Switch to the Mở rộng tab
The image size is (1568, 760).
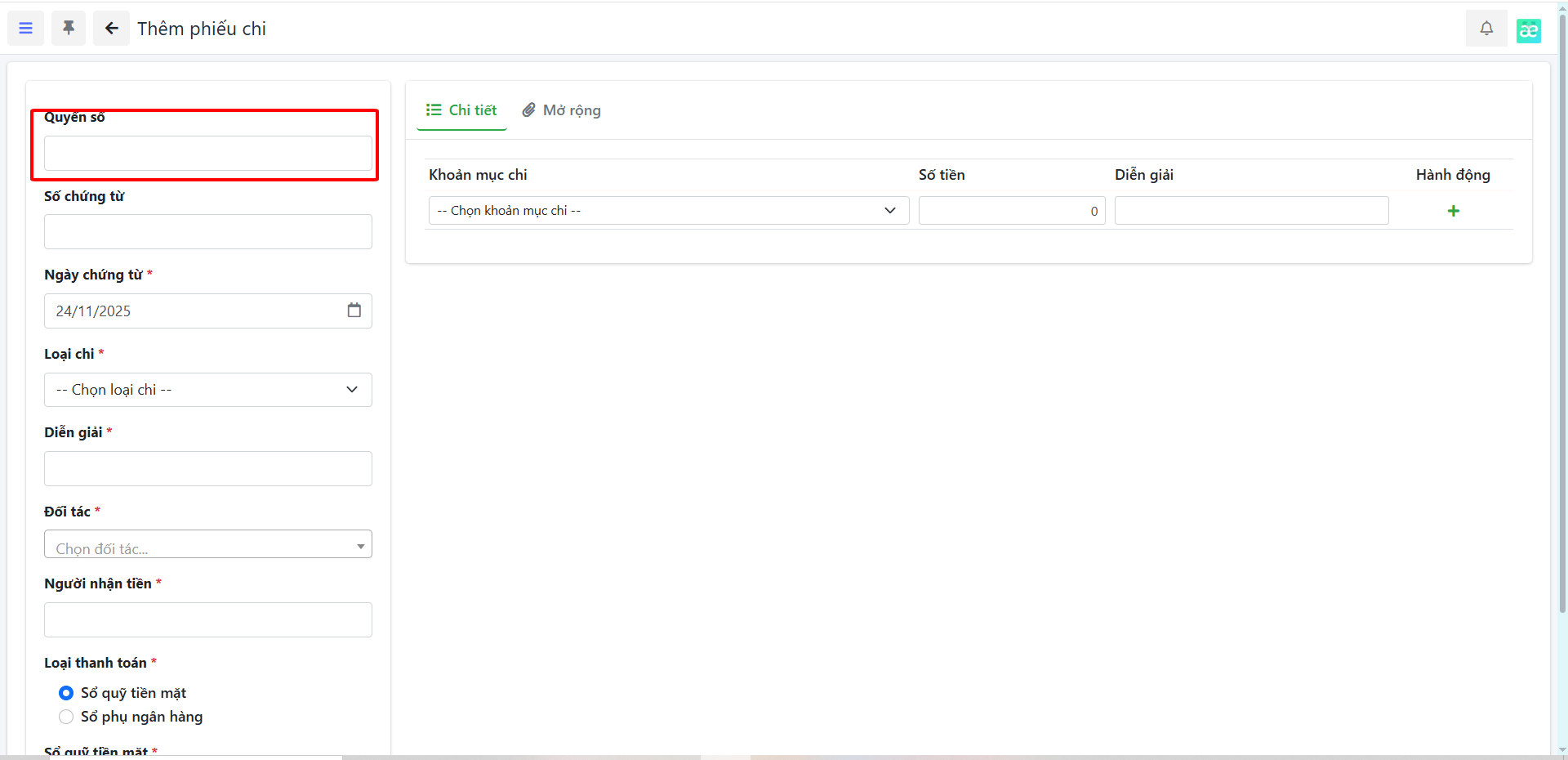[562, 110]
